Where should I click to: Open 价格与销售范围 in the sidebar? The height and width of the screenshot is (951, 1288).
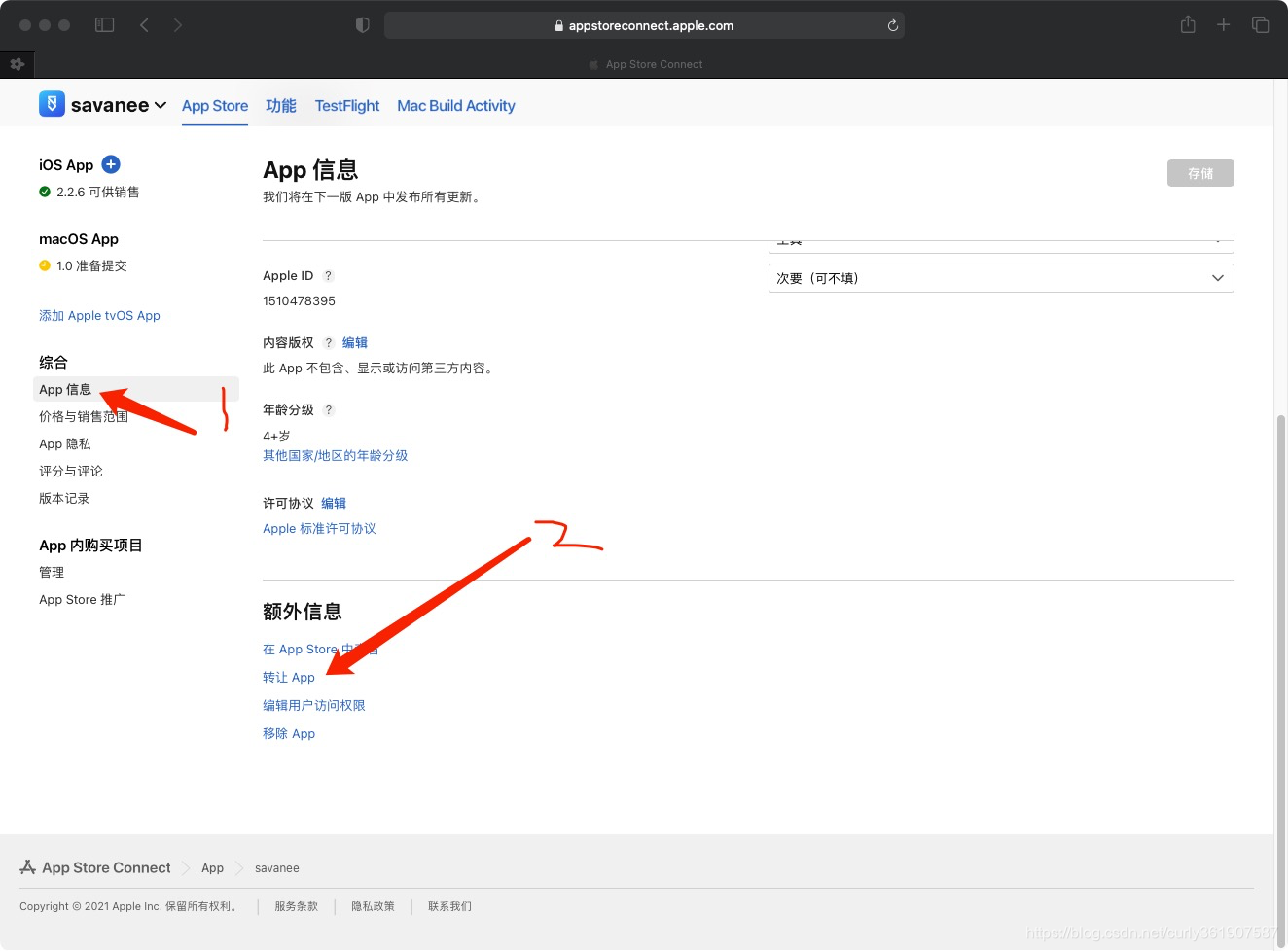(84, 416)
